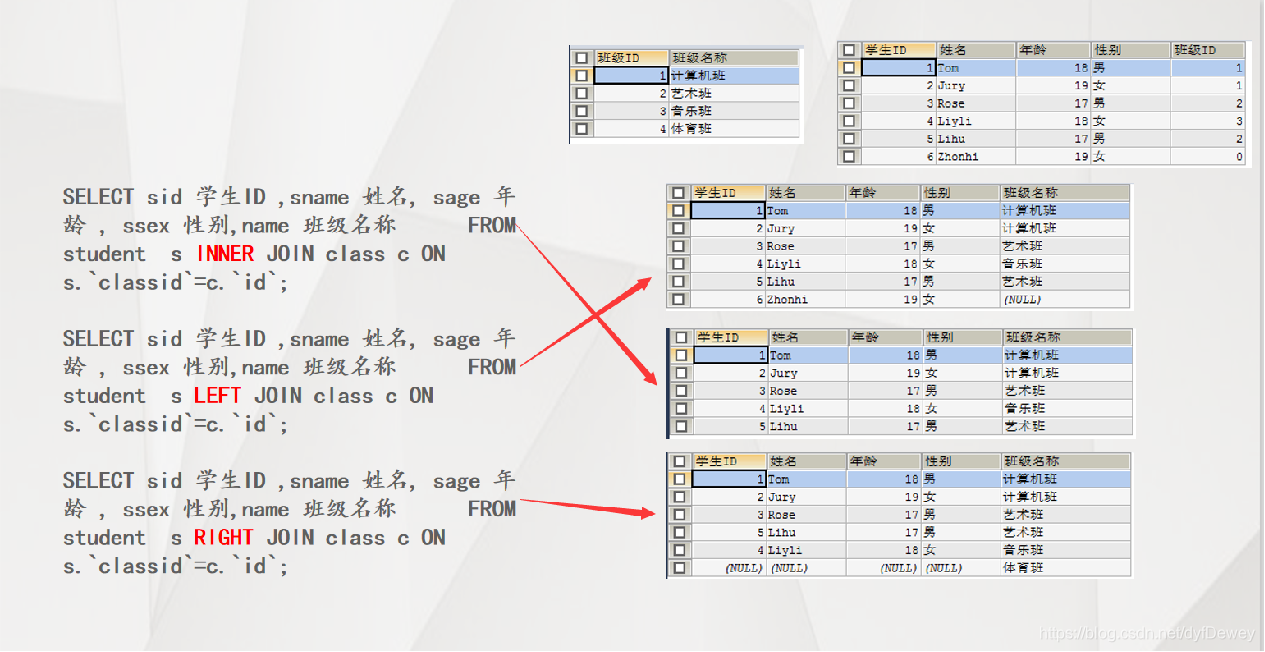Toggle select-all header checkbox of class table
The width and height of the screenshot is (1265, 652).
581,58
